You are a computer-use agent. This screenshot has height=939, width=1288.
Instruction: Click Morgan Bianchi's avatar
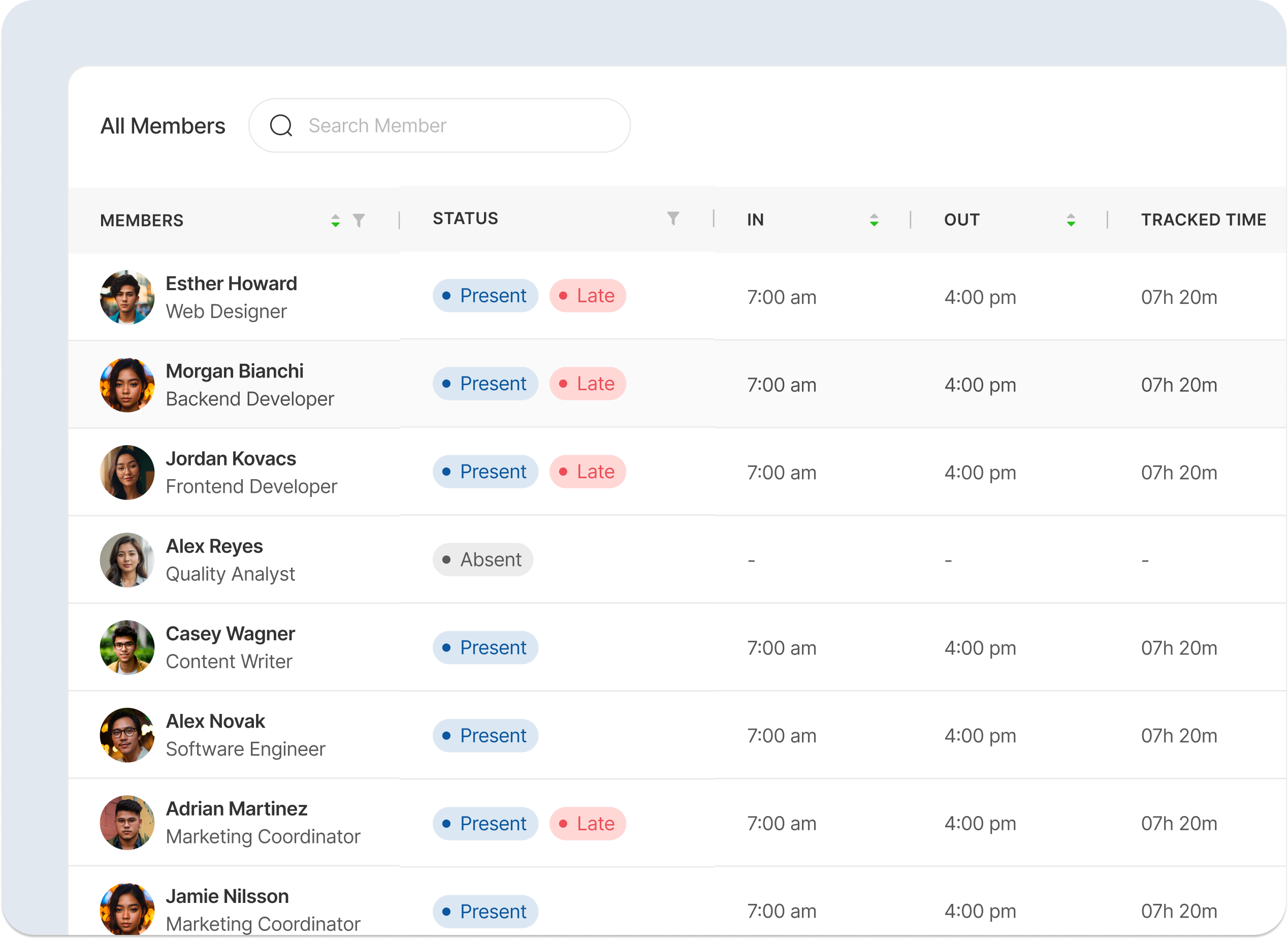coord(126,384)
